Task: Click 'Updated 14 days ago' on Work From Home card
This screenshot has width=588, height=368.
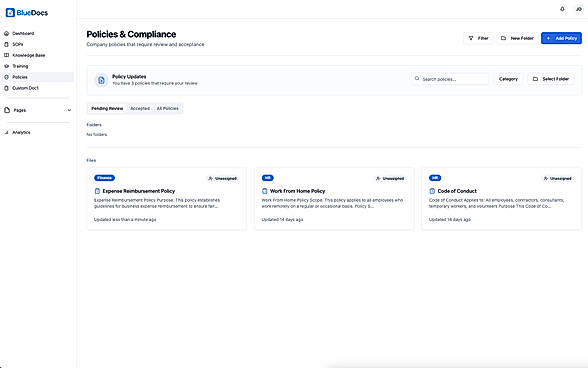Action: coord(282,219)
